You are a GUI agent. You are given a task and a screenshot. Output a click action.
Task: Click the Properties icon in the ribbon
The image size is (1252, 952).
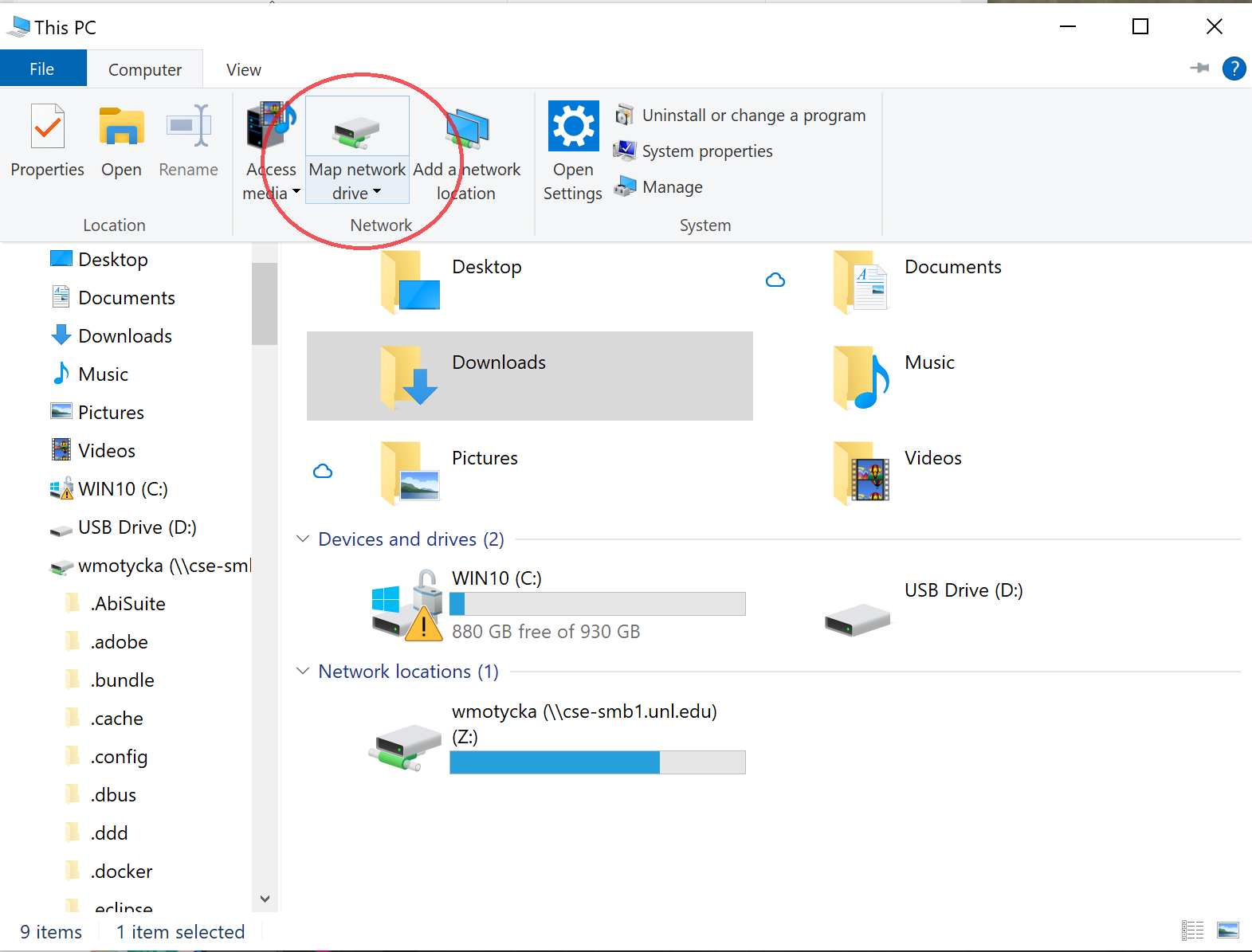(x=47, y=127)
